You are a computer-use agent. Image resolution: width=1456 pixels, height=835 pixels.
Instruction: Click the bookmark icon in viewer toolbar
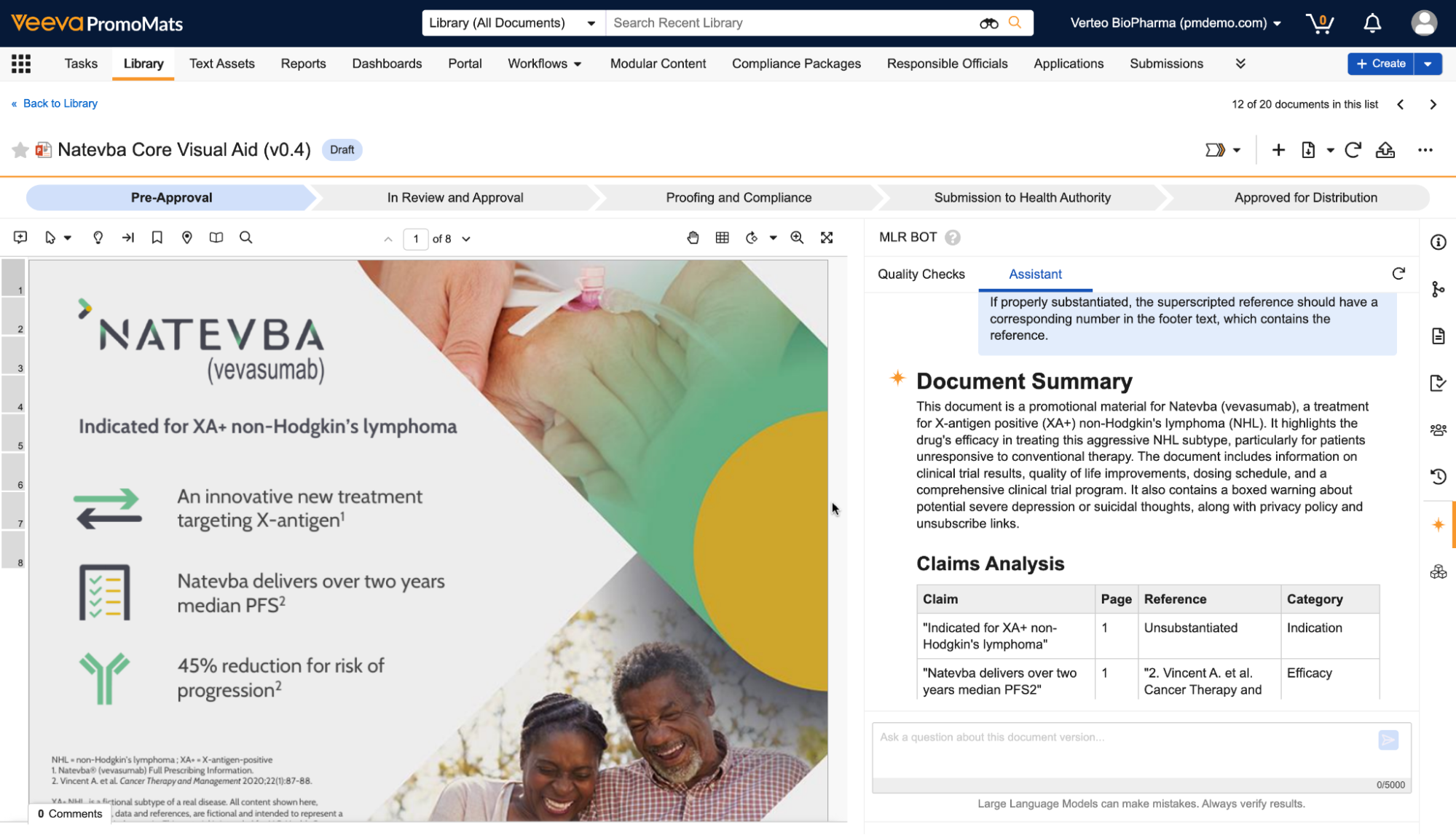(157, 237)
